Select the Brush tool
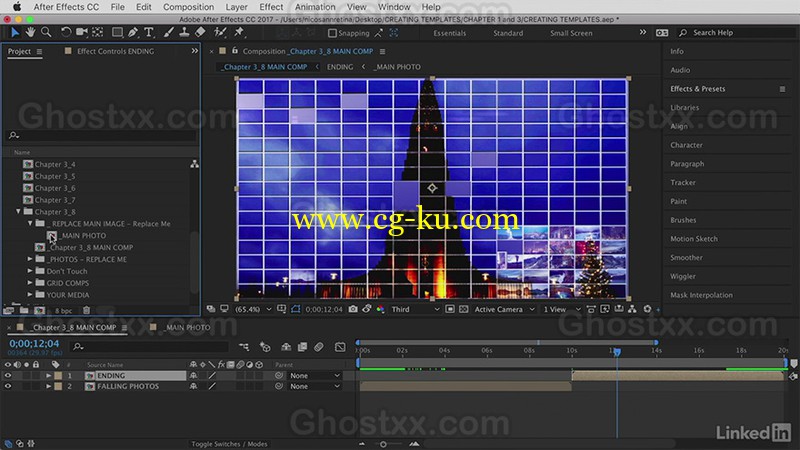Image resolution: width=800 pixels, height=450 pixels. (168, 33)
